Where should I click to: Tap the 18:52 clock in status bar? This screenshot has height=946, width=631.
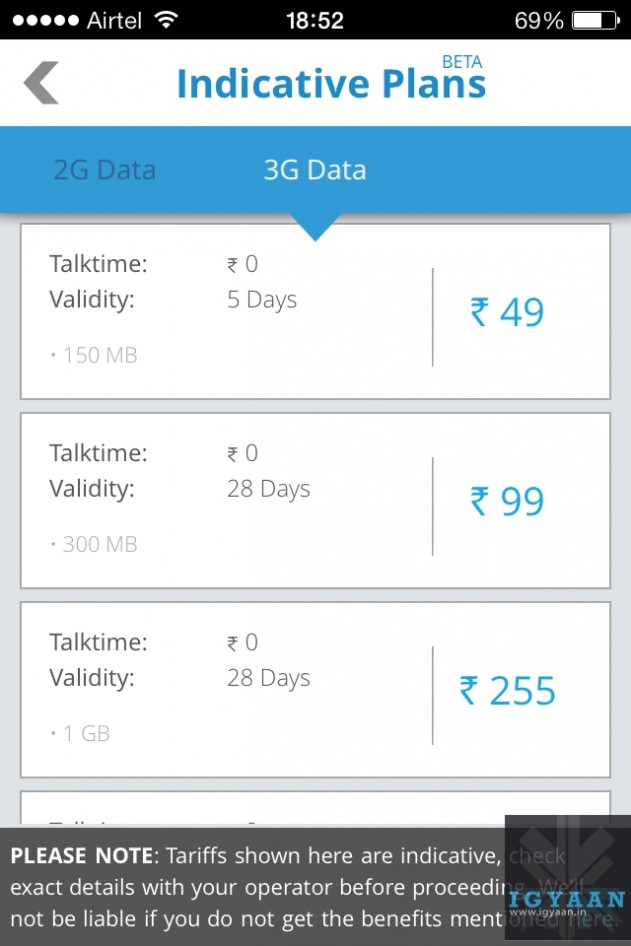coord(314,20)
